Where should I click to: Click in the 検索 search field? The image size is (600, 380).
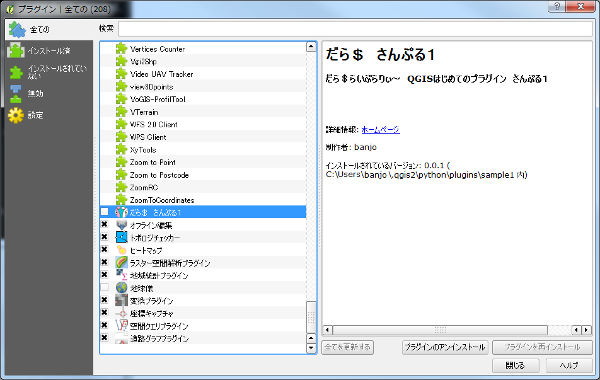355,29
